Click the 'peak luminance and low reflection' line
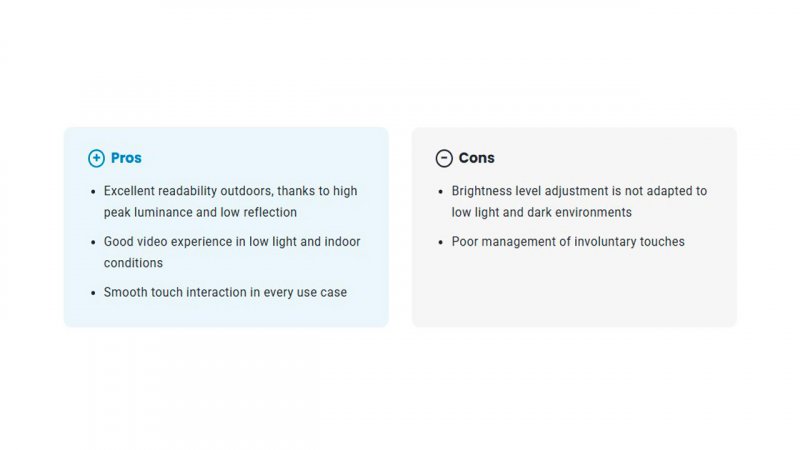Viewport: 800px width, 450px height. tap(200, 212)
